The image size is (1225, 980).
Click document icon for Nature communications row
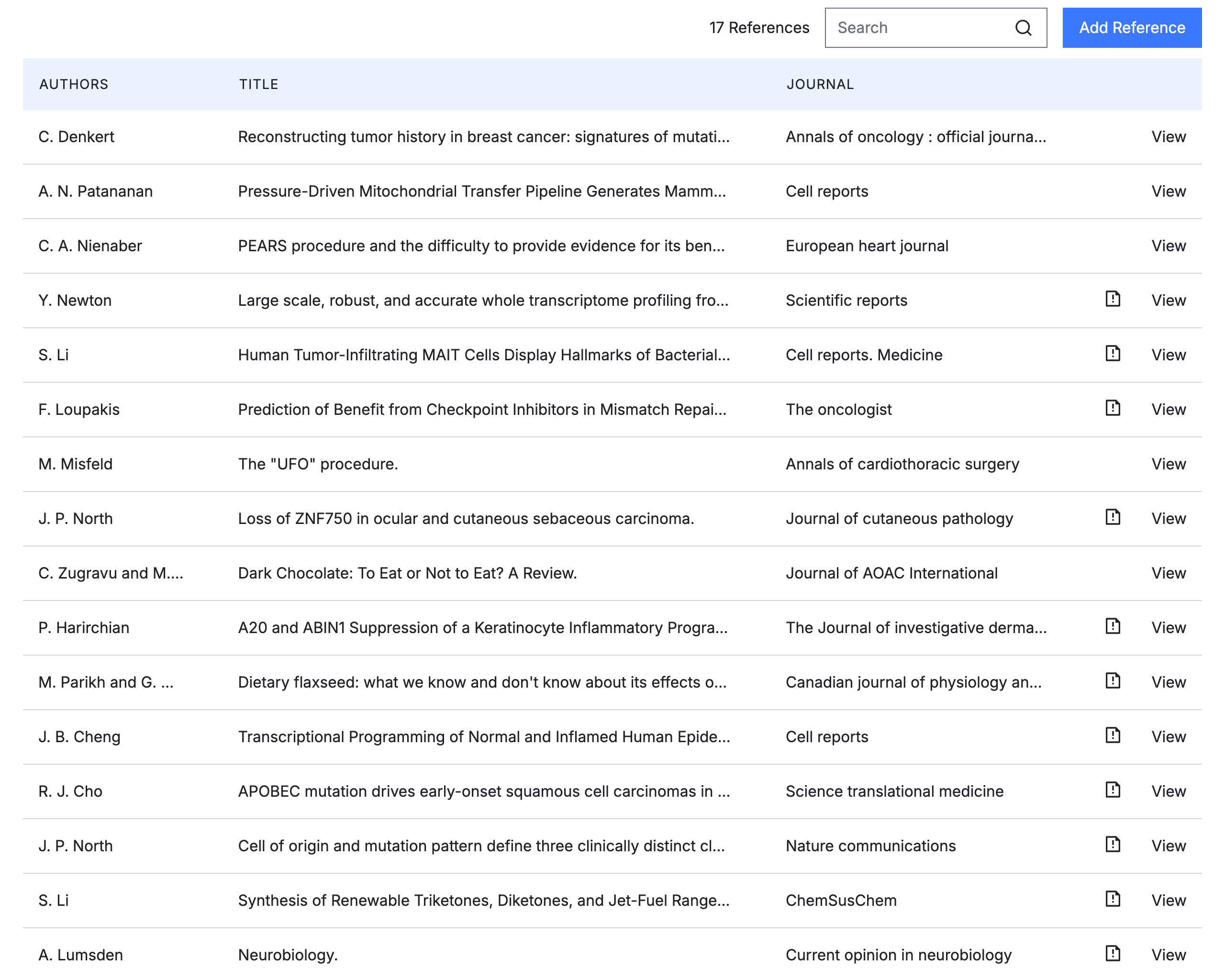[x=1113, y=844]
